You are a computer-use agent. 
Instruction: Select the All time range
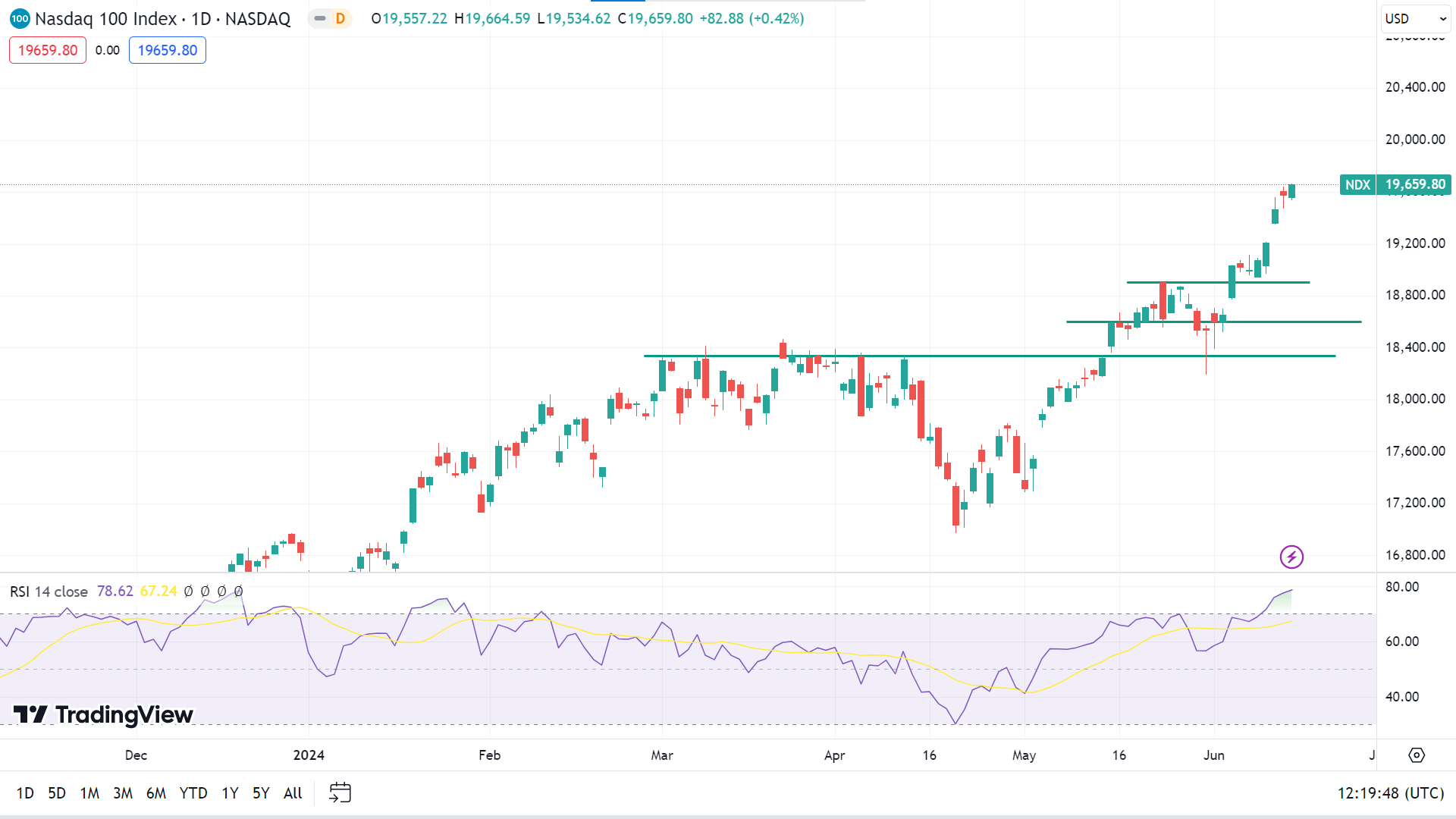click(293, 793)
